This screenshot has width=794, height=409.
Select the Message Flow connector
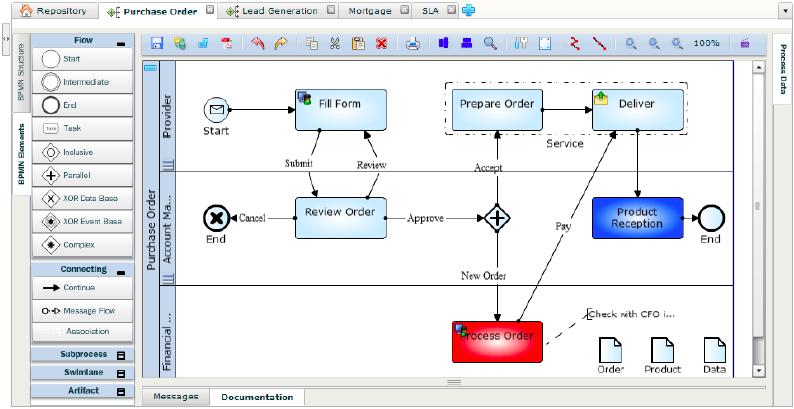(83, 311)
